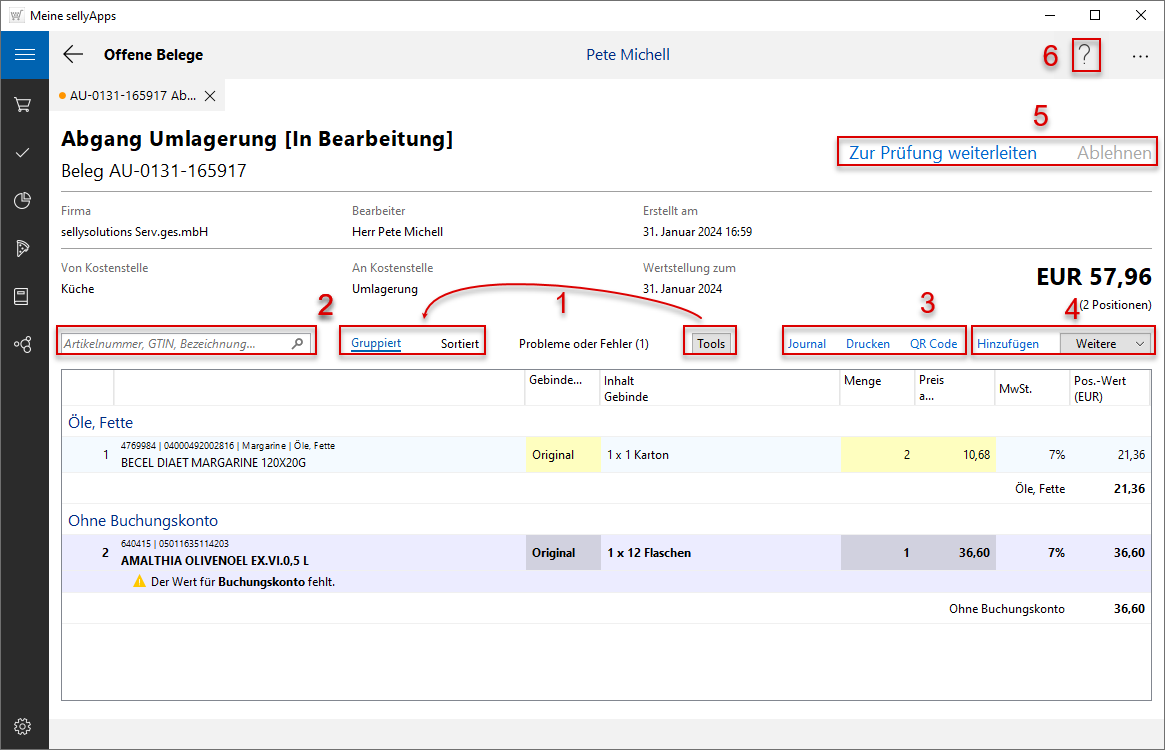Screen dimensions: 1165x750
Task: Go back with the arrow icon
Action: pyautogui.click(x=73, y=55)
